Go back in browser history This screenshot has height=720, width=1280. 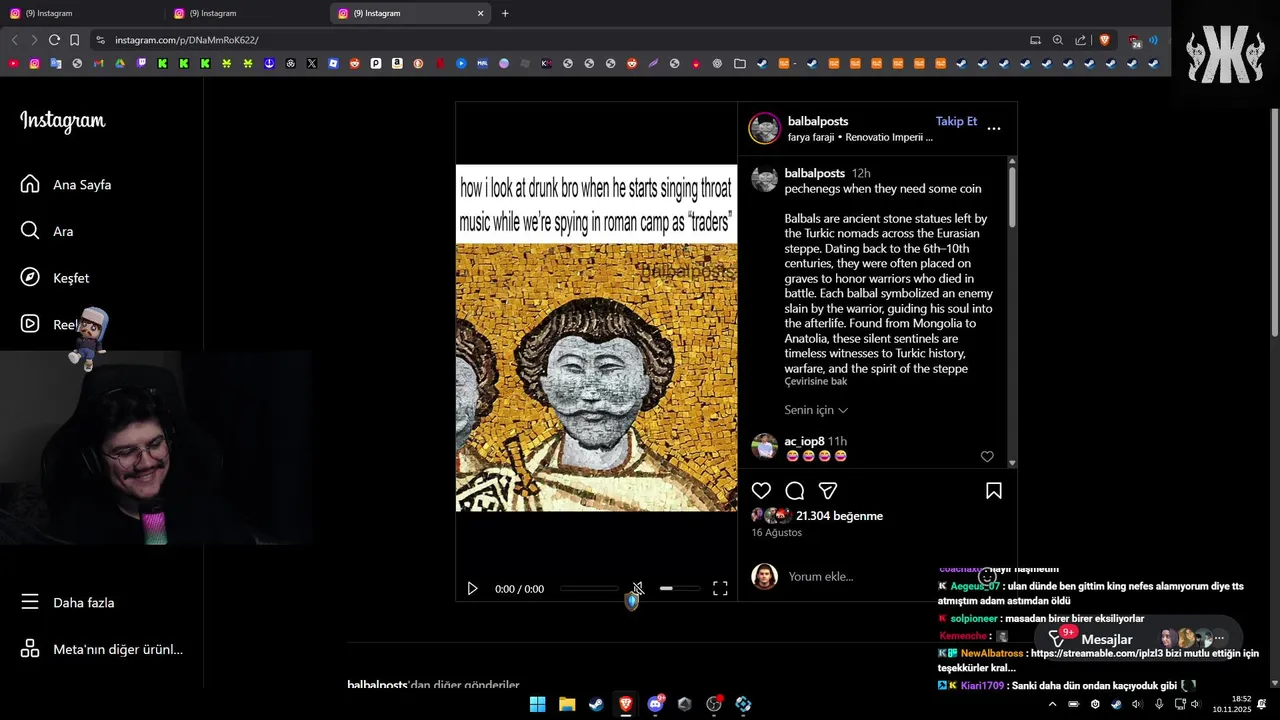tap(14, 40)
